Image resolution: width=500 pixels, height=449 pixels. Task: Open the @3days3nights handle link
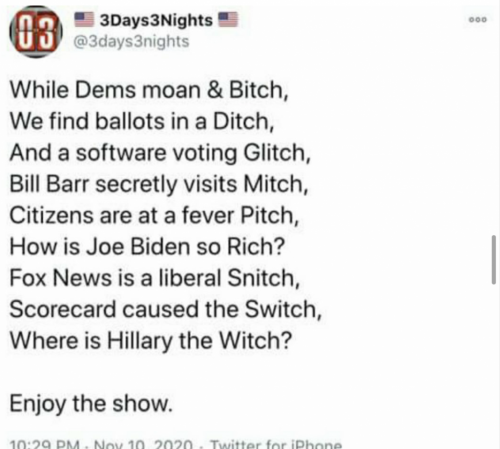131,42
